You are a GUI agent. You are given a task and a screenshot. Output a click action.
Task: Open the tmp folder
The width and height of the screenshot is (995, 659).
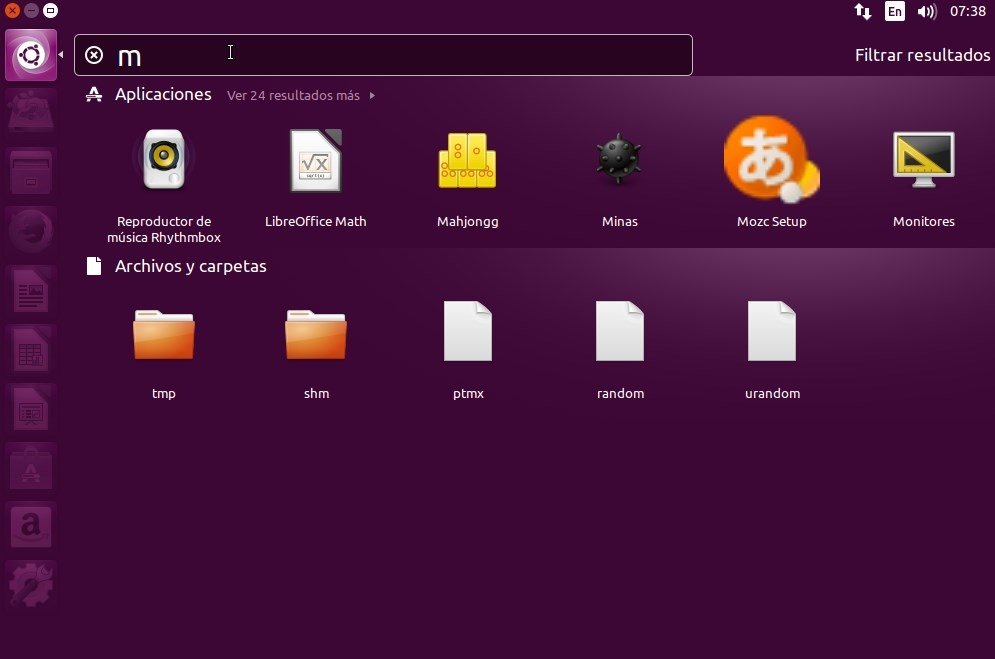pos(164,334)
